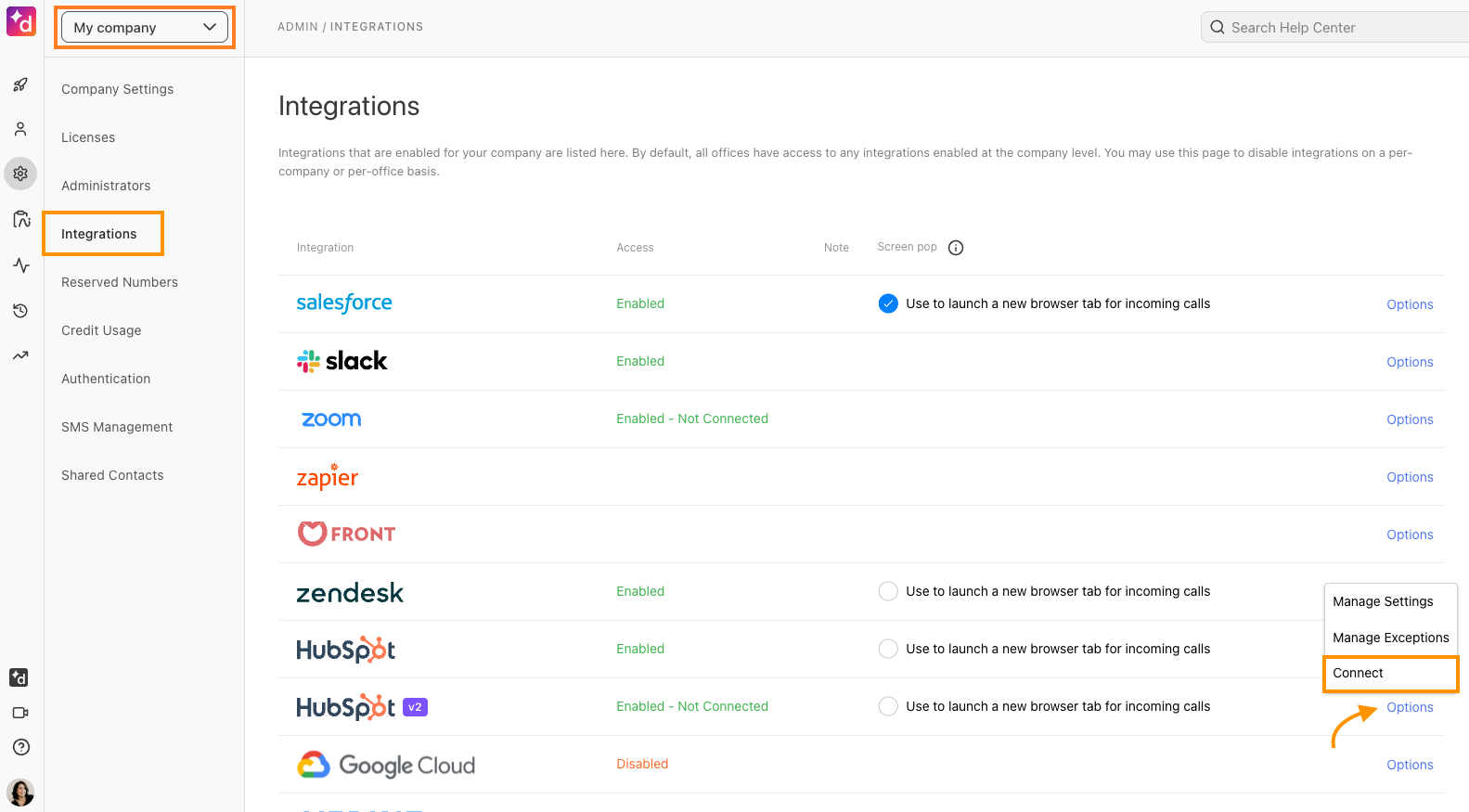Viewport: 1469px width, 812px height.
Task: Open Administrators section
Action: (106, 186)
